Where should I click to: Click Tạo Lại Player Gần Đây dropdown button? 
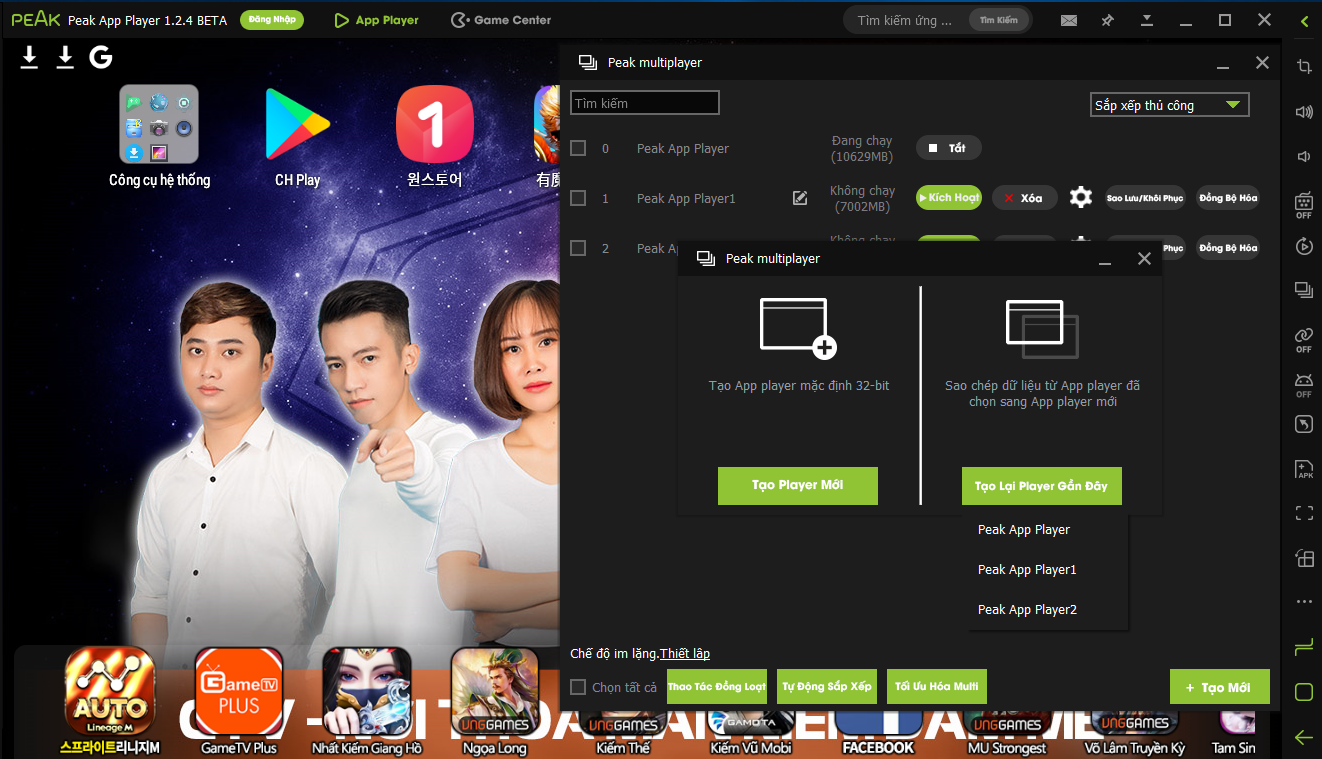coord(1041,486)
